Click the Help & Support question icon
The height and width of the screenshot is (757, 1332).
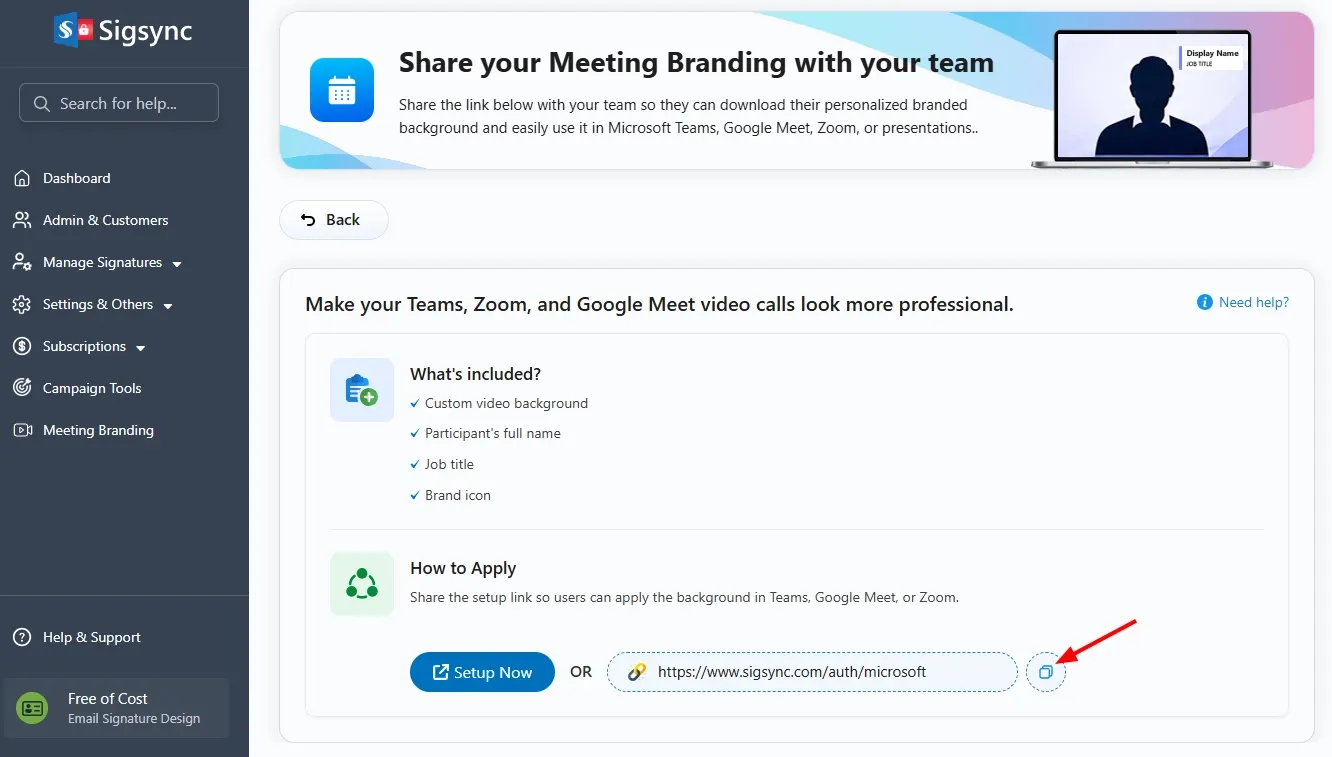[x=22, y=637]
